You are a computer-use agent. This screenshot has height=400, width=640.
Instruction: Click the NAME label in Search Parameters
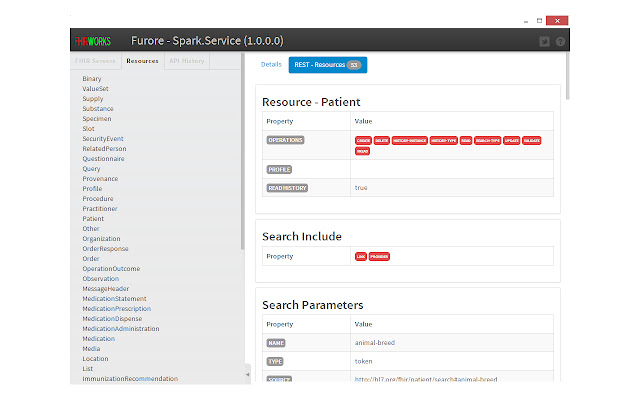276,343
